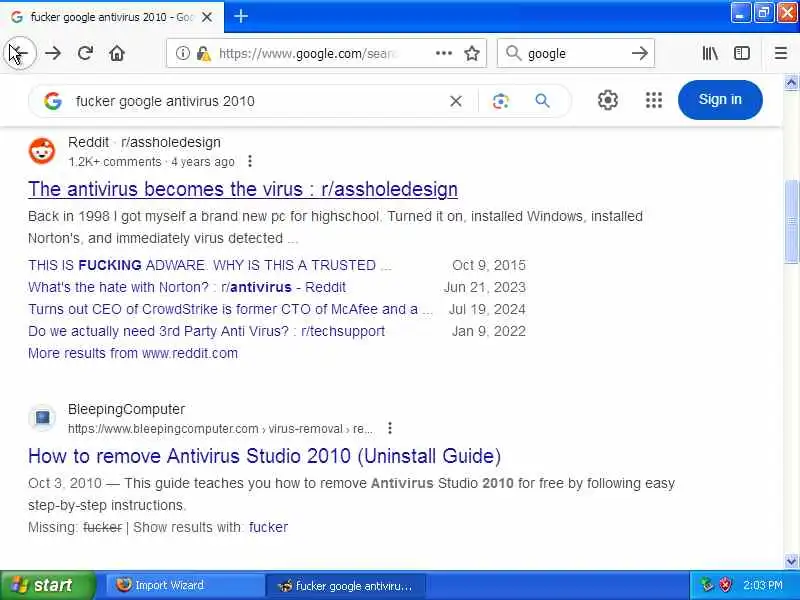The height and width of the screenshot is (600, 800).
Task: Click the Sign in button
Action: [x=720, y=99]
